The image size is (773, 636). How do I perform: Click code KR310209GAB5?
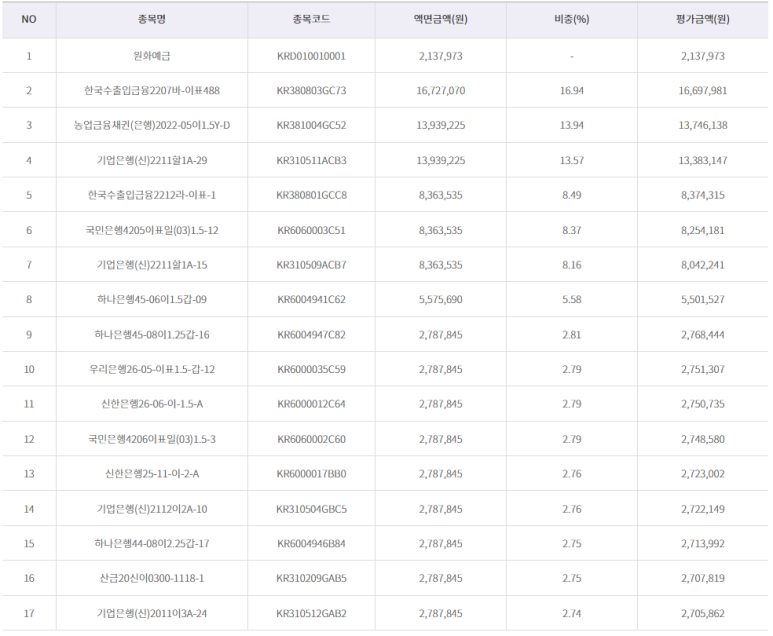[311, 578]
